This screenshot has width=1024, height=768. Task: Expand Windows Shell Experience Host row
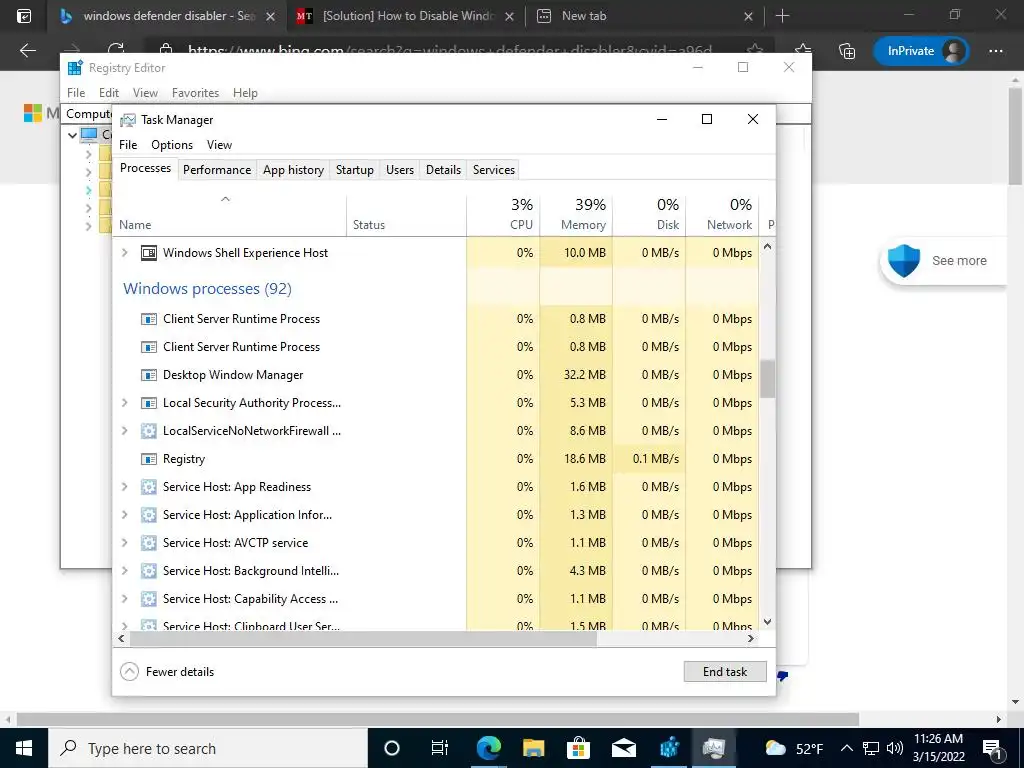pos(125,253)
